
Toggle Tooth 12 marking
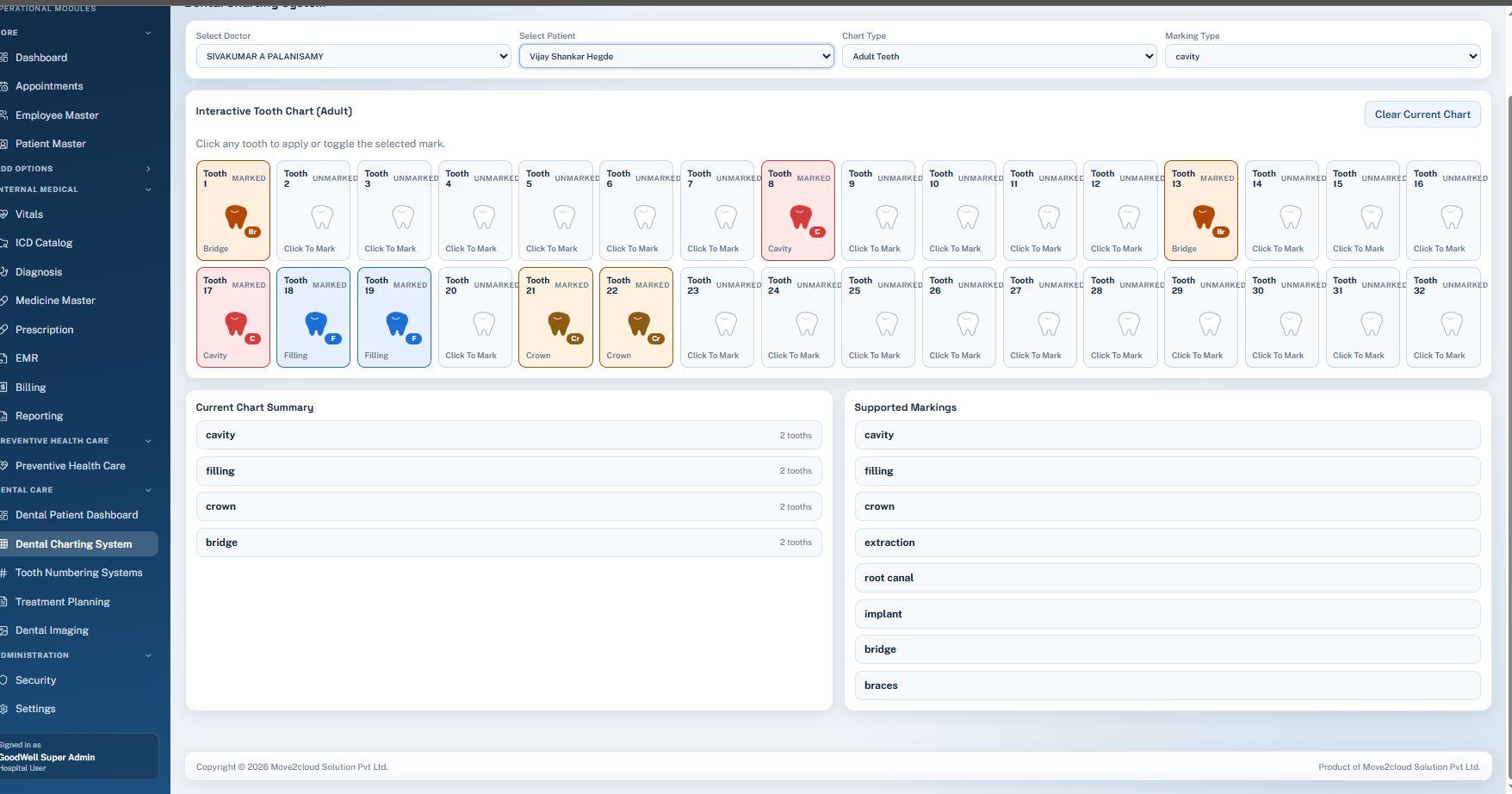tap(1120, 210)
